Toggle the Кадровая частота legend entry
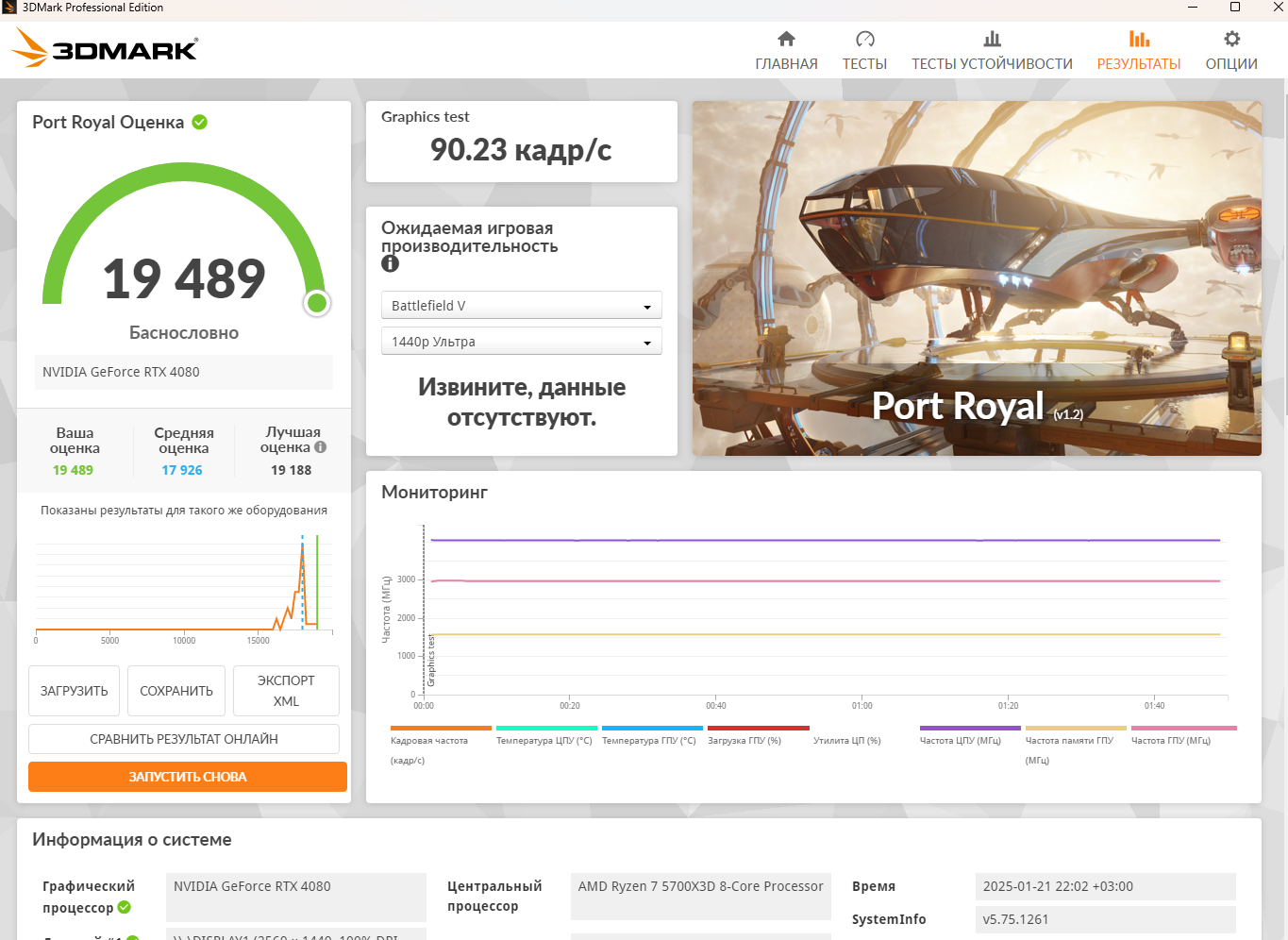Image resolution: width=1288 pixels, height=940 pixels. [441, 746]
